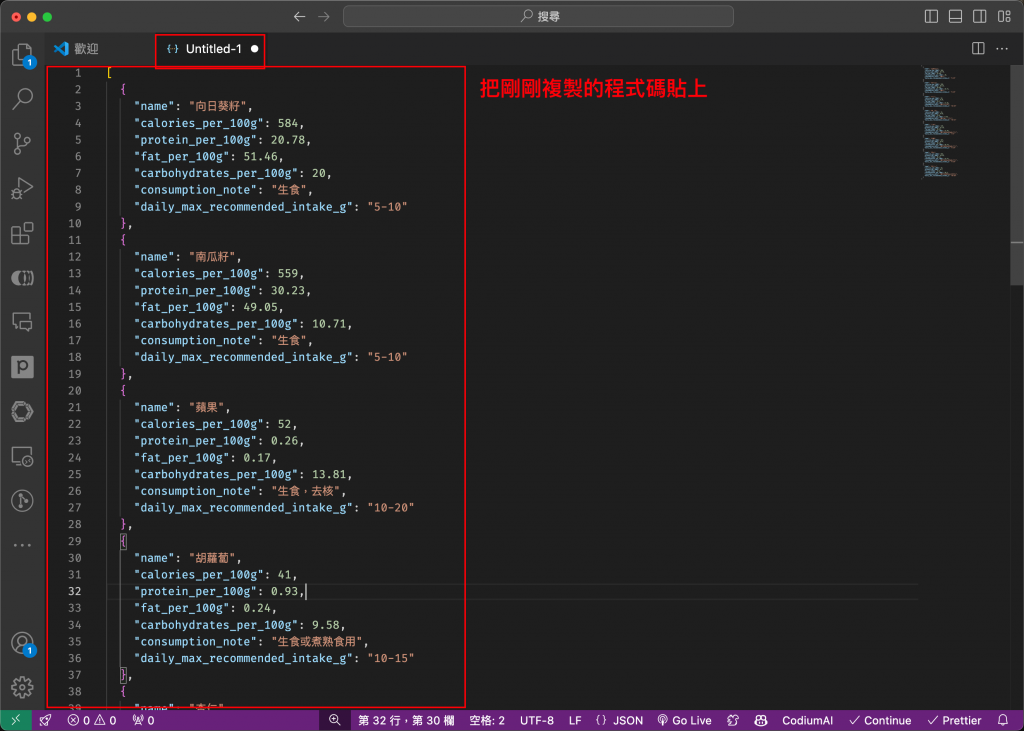Place cursor on "name": "向日葵籽" line
Viewport: 1024px width, 731px height.
[x=193, y=106]
